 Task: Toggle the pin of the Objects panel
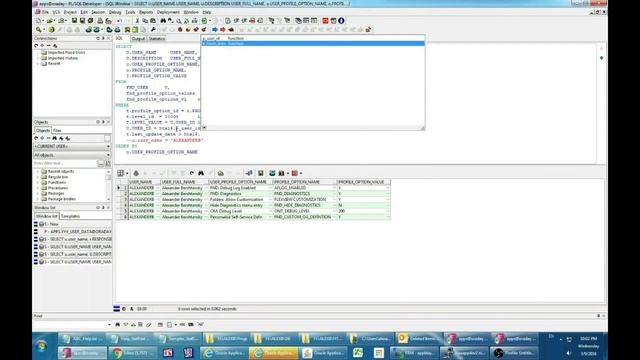(103, 122)
